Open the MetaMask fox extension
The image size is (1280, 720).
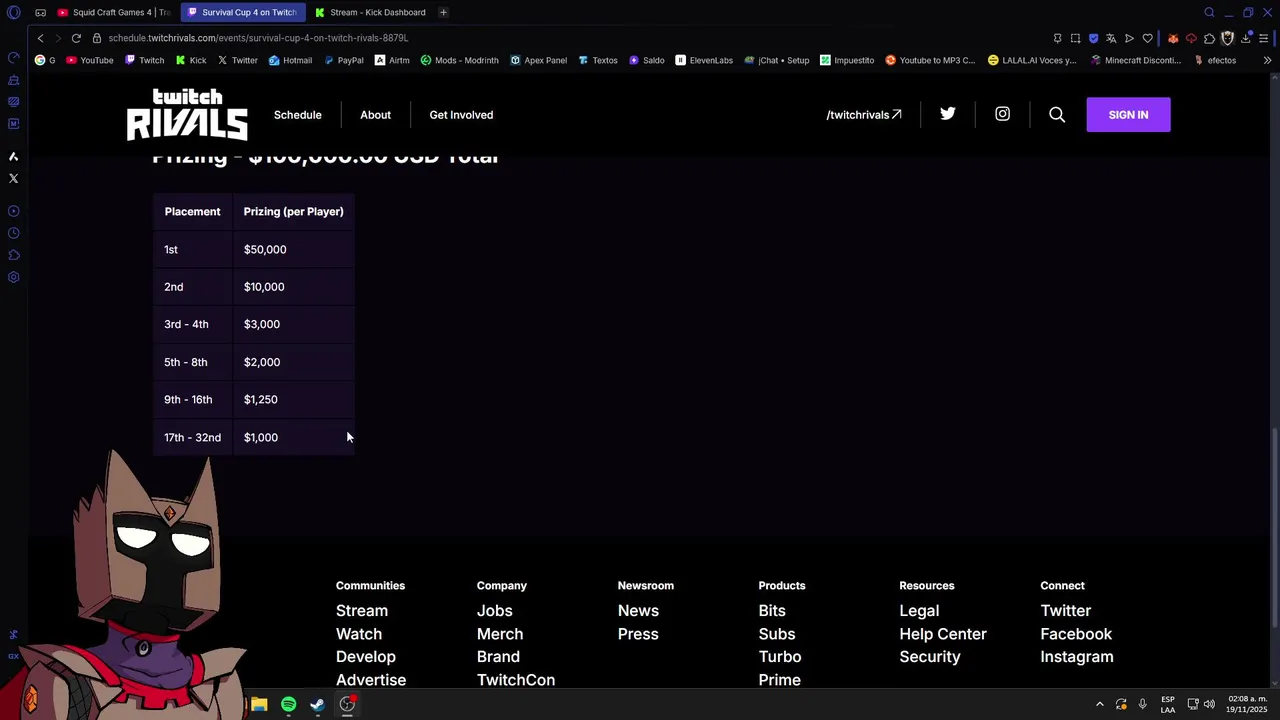(x=1173, y=38)
